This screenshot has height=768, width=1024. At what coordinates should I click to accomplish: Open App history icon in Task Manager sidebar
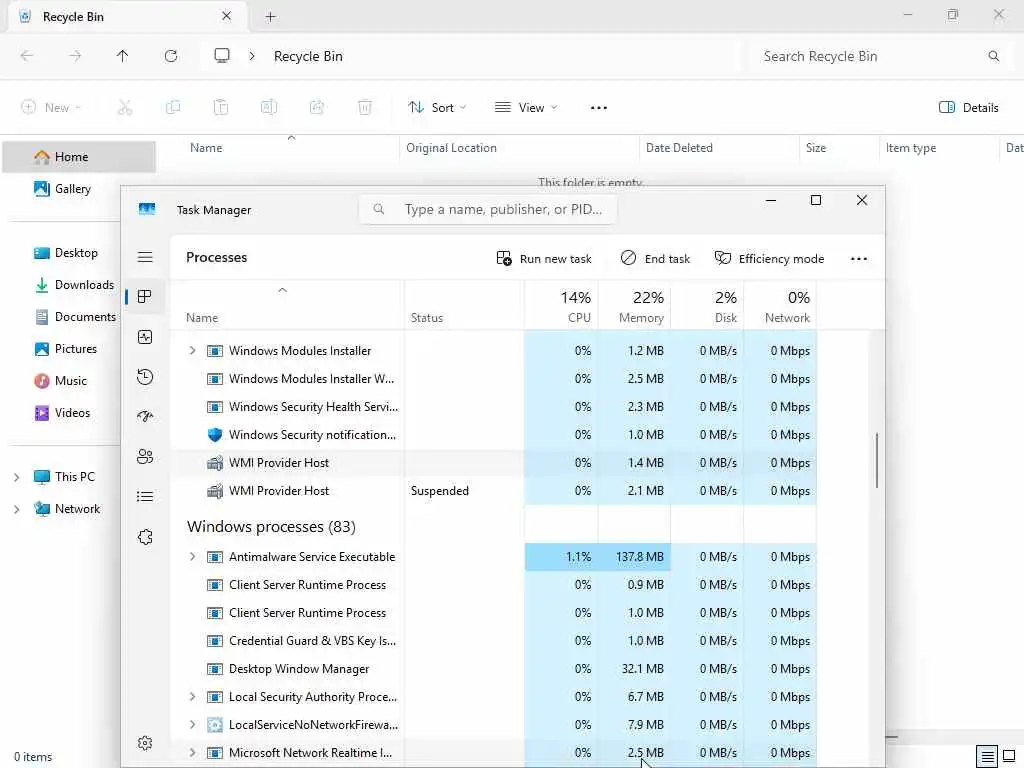[x=145, y=377]
